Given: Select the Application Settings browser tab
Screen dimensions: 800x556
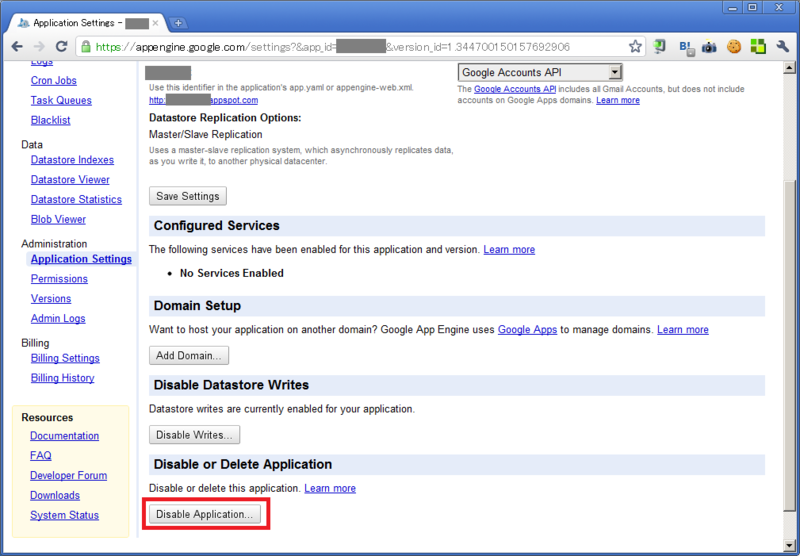Looking at the screenshot, I should click(87, 23).
